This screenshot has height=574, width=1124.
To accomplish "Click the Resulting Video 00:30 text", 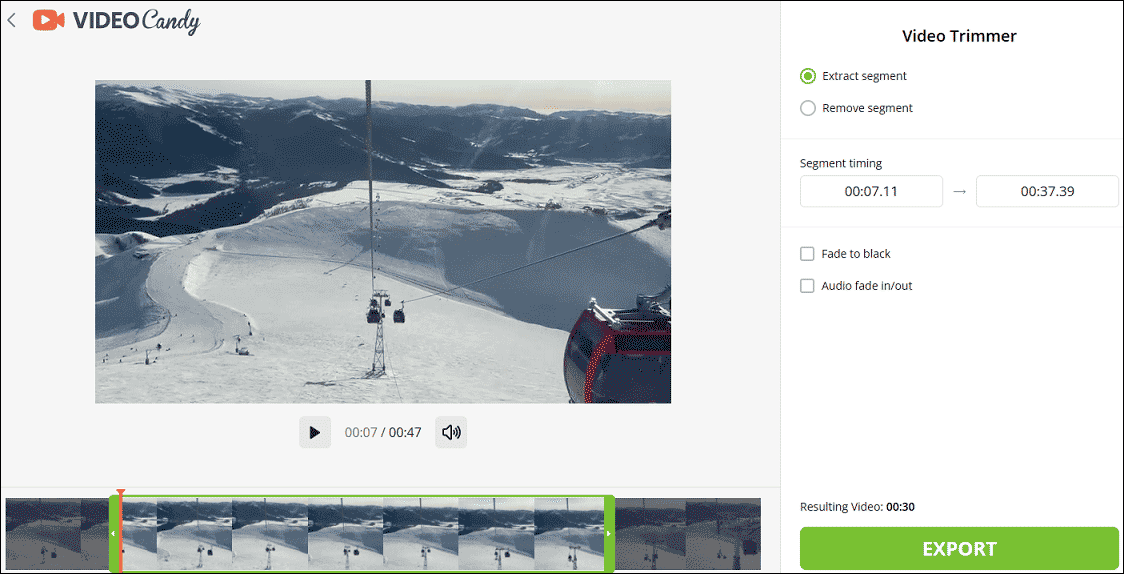I will tap(857, 507).
